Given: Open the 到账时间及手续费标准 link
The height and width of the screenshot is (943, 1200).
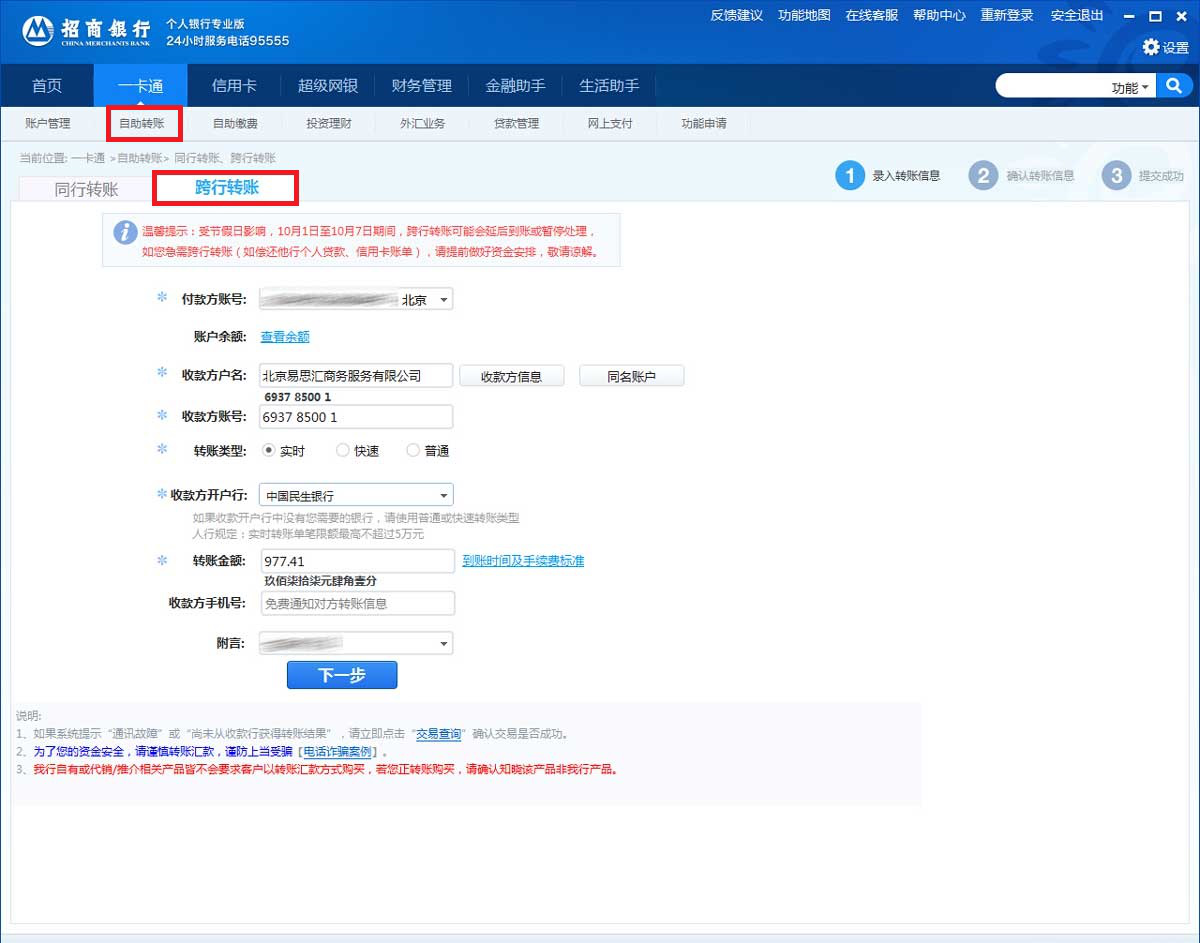Looking at the screenshot, I should coord(523,561).
